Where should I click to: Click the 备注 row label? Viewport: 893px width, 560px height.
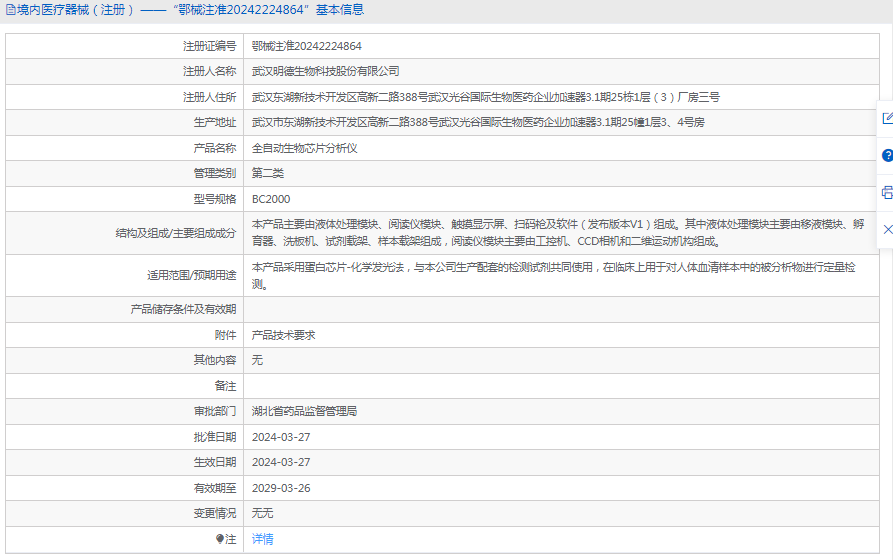tap(225, 386)
